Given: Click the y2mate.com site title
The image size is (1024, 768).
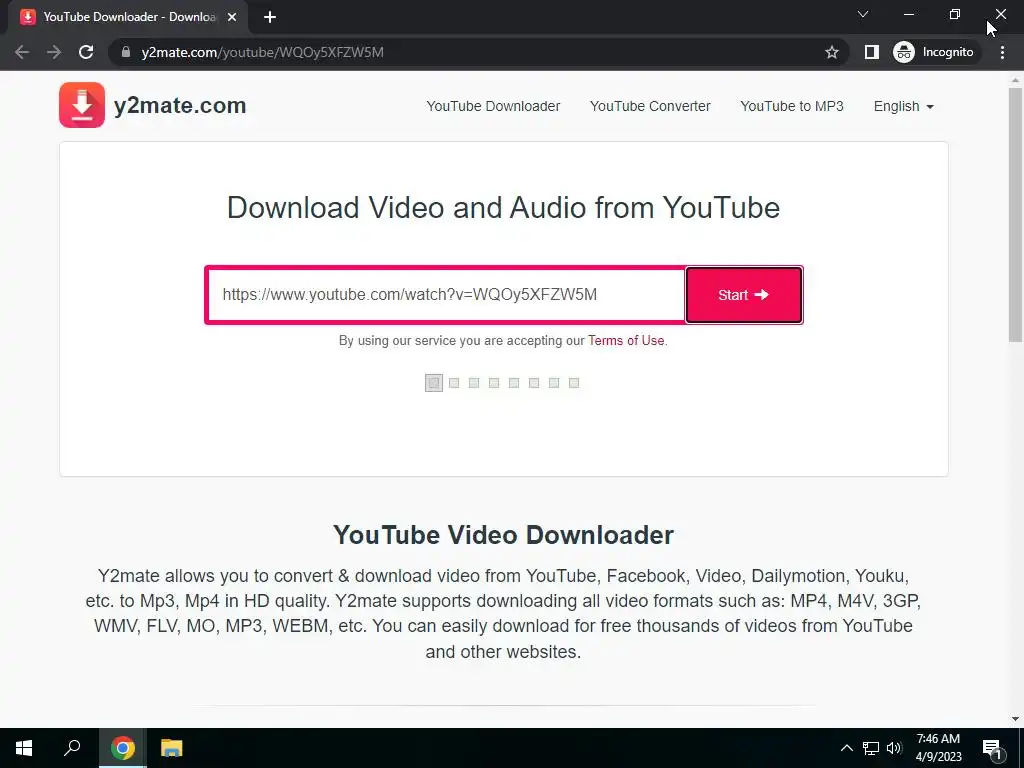Looking at the screenshot, I should click(180, 105).
